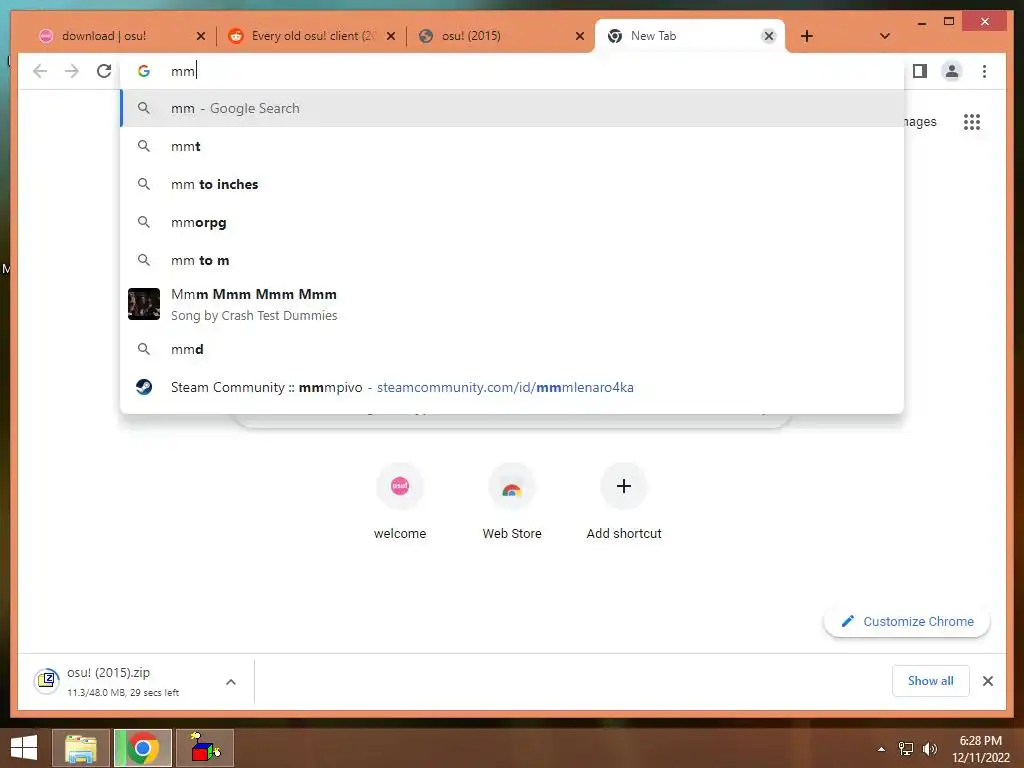The height and width of the screenshot is (768, 1024).
Task: Go back with the browser back arrow
Action: 40,71
